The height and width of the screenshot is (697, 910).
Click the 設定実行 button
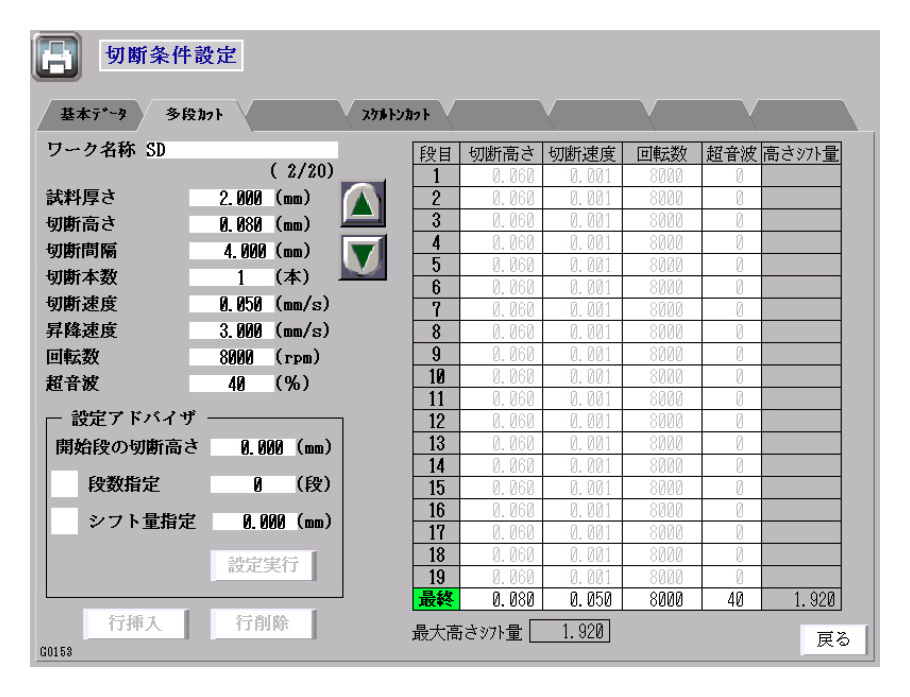(x=263, y=565)
